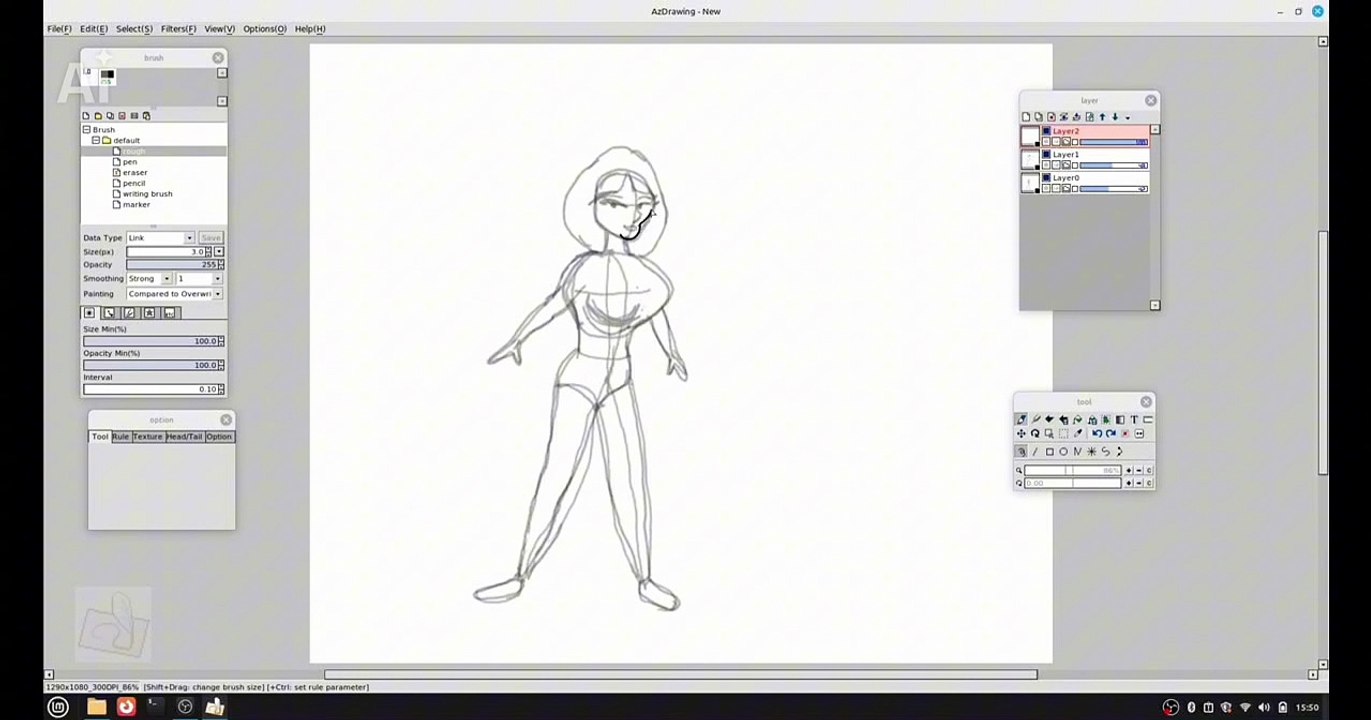1371x720 pixels.
Task: Open the Painting mode dropdown
Action: (174, 294)
